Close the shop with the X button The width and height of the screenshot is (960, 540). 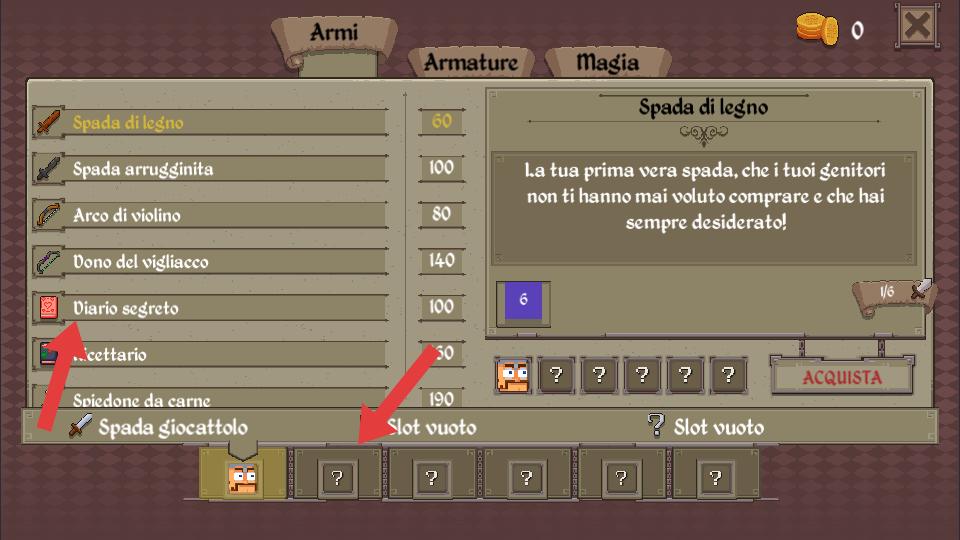click(917, 26)
